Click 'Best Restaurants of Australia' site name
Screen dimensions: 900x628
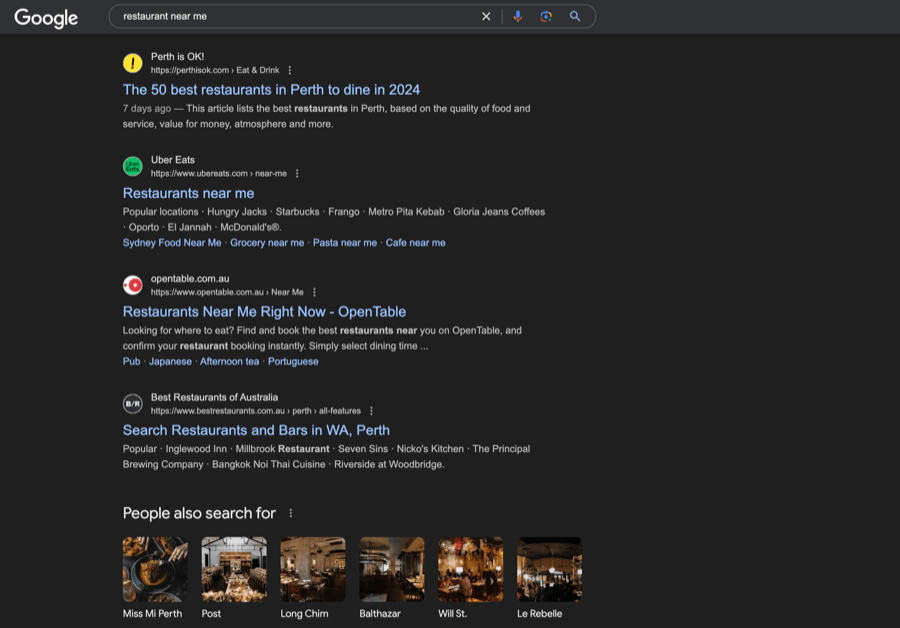214,397
